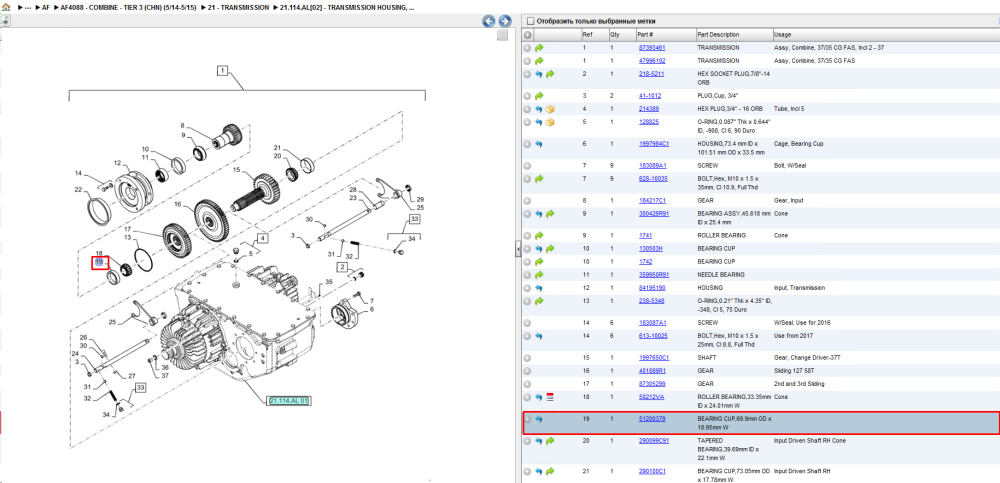
Task: Open the diagram toolbar expand icon at top-left
Action: click(5, 20)
